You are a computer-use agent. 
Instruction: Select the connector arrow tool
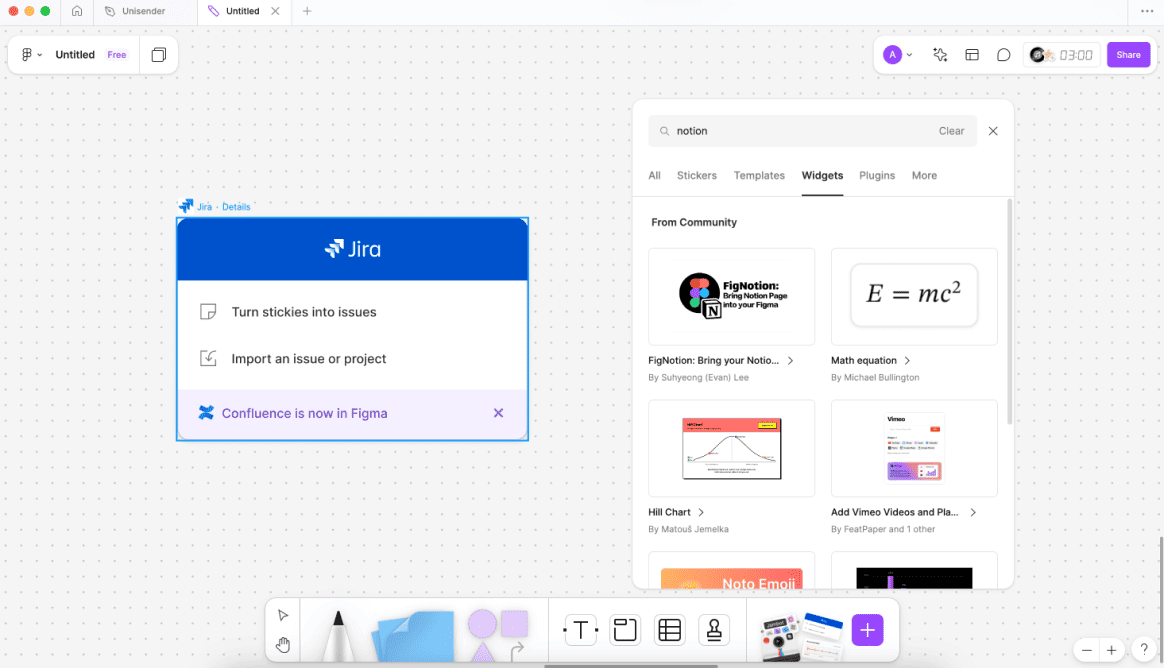point(517,651)
